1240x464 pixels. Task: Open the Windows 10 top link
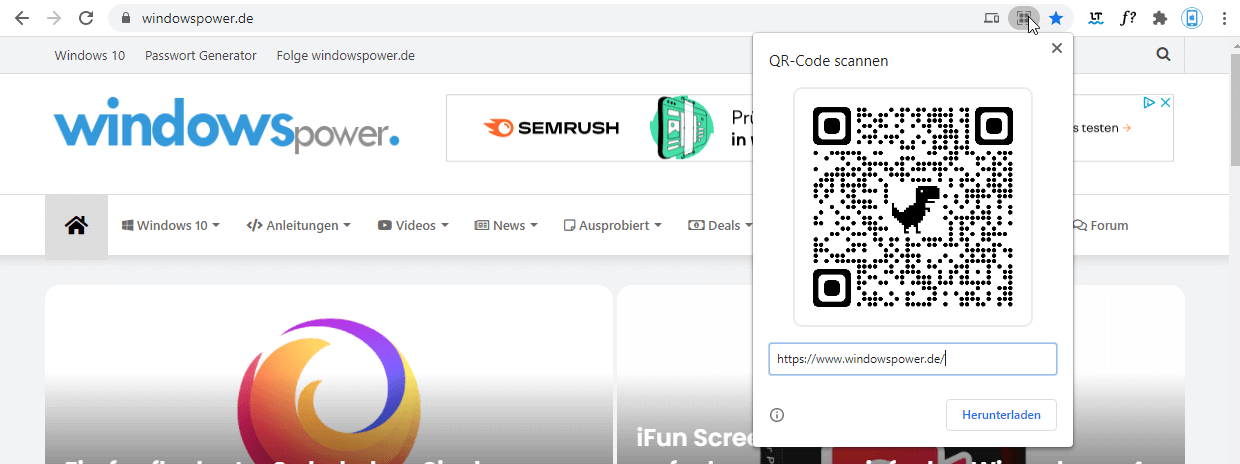tap(90, 56)
